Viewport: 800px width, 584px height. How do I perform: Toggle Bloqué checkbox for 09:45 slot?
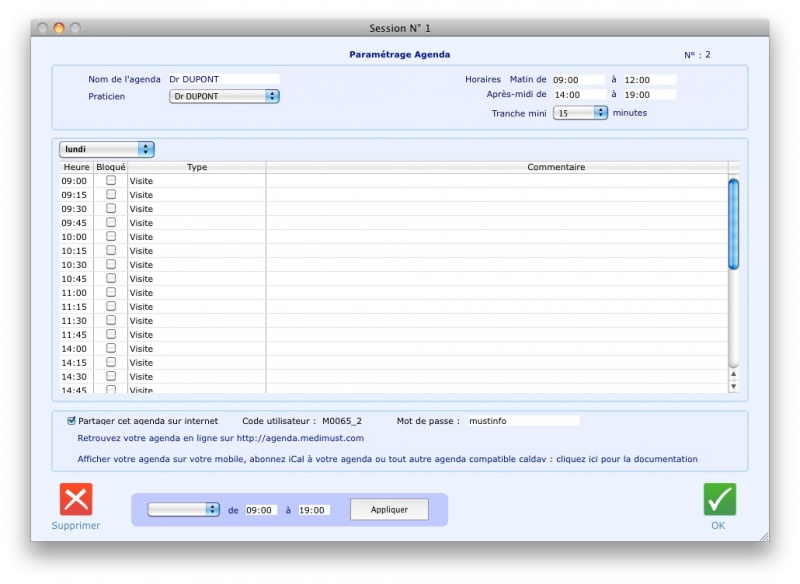[x=111, y=222]
